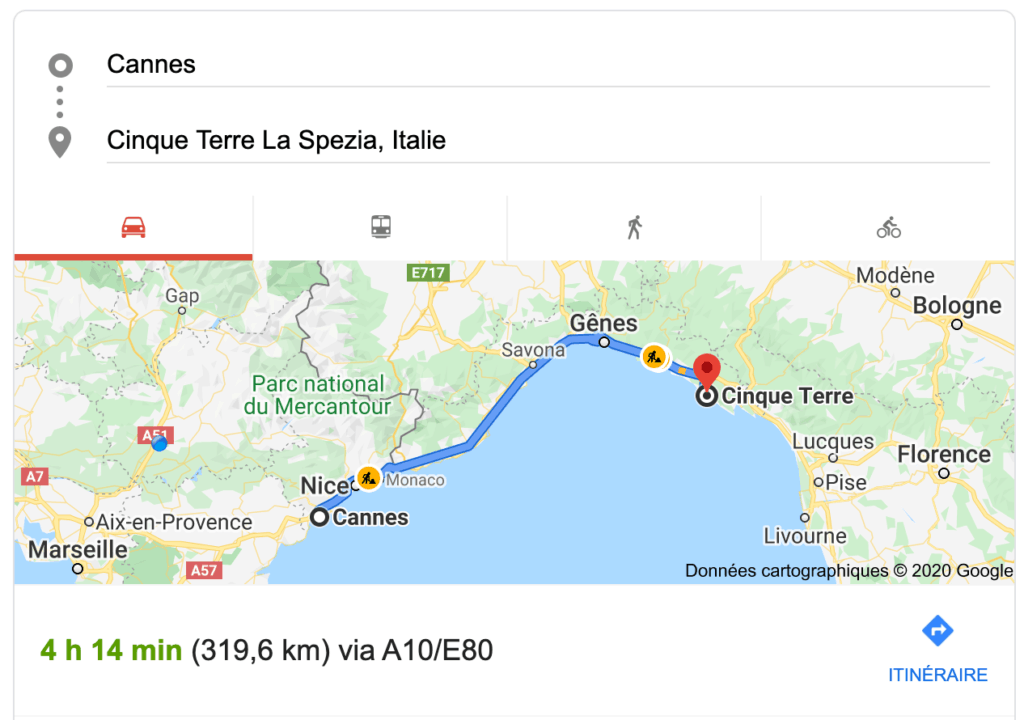Select the car driving mode tab
Image resolution: width=1024 pixels, height=720 pixels.
(133, 228)
